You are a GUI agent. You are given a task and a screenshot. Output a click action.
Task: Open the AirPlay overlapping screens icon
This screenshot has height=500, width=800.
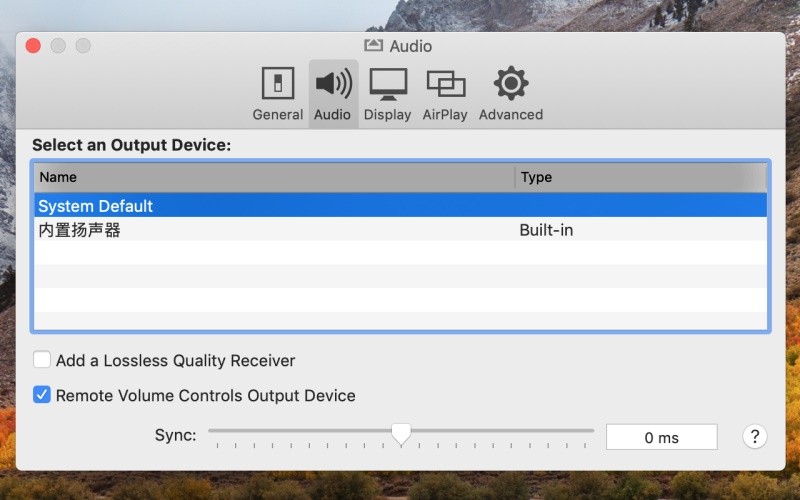445,84
